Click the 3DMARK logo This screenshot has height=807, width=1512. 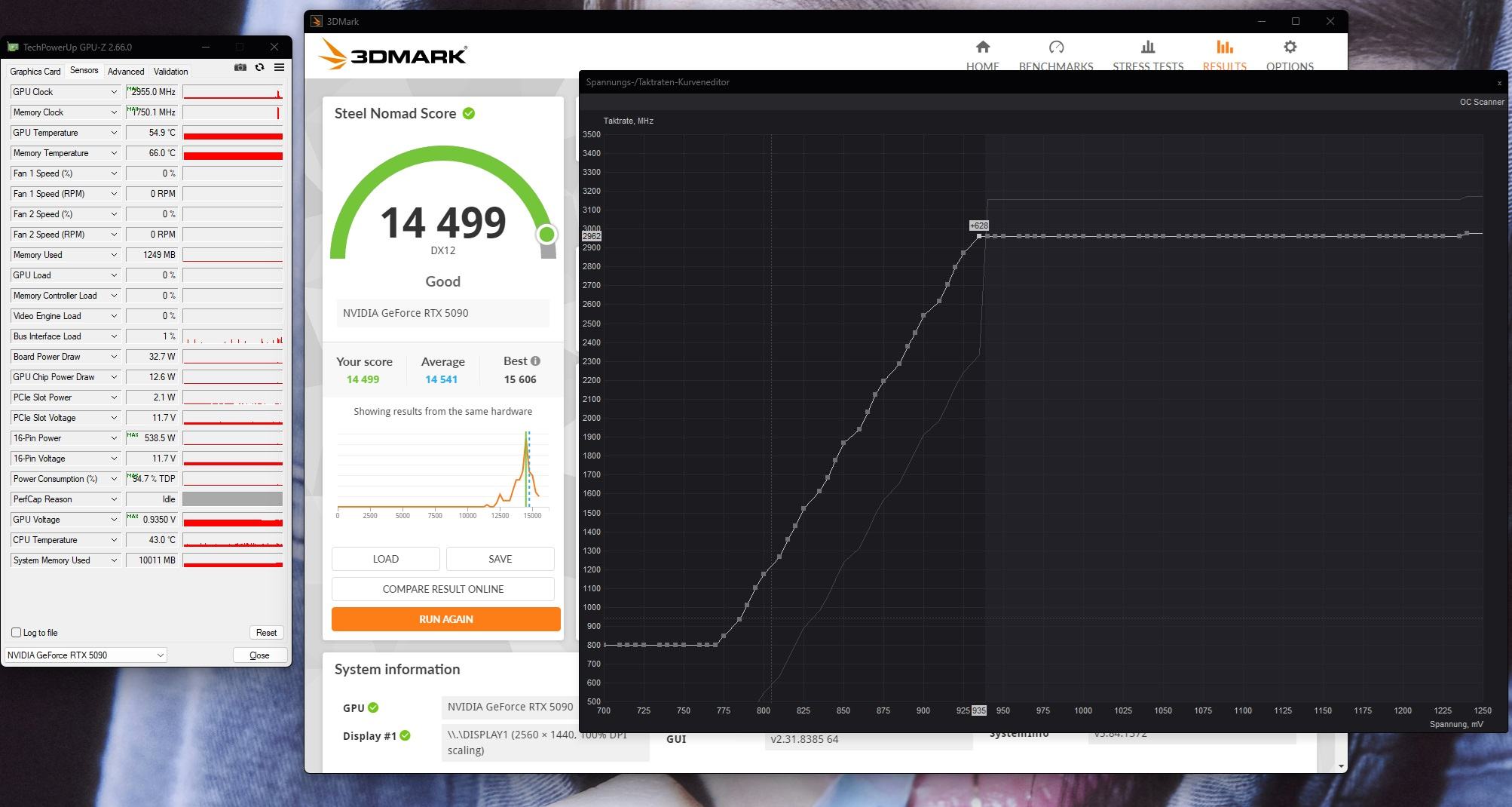click(393, 55)
